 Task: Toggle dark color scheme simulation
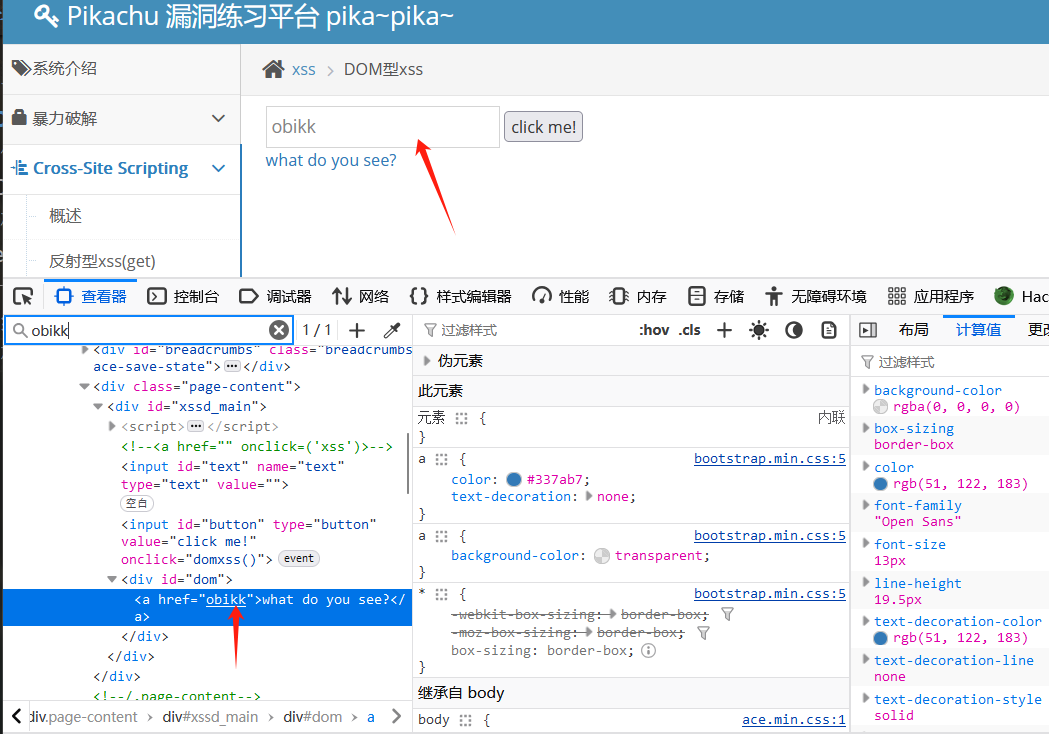click(793, 330)
